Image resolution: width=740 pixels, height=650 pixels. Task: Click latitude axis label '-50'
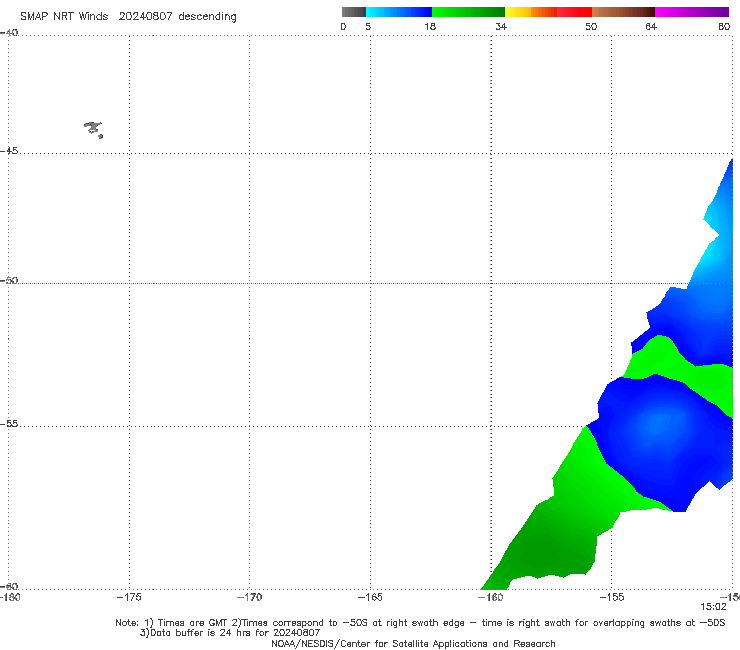click(9, 280)
